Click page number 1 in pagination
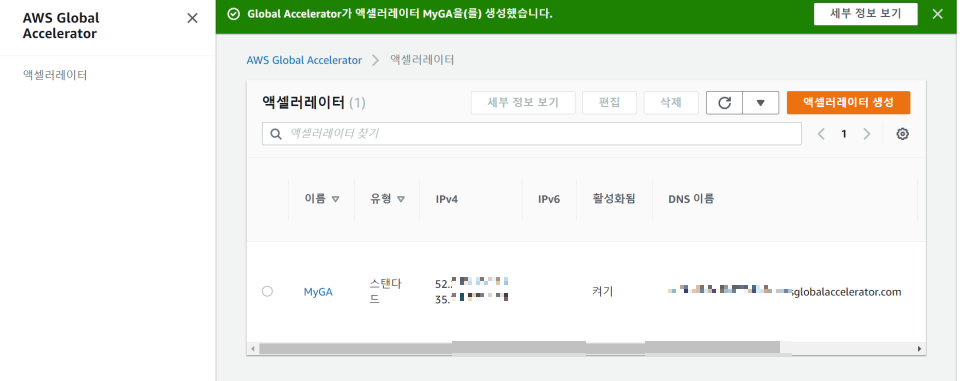 [x=844, y=134]
